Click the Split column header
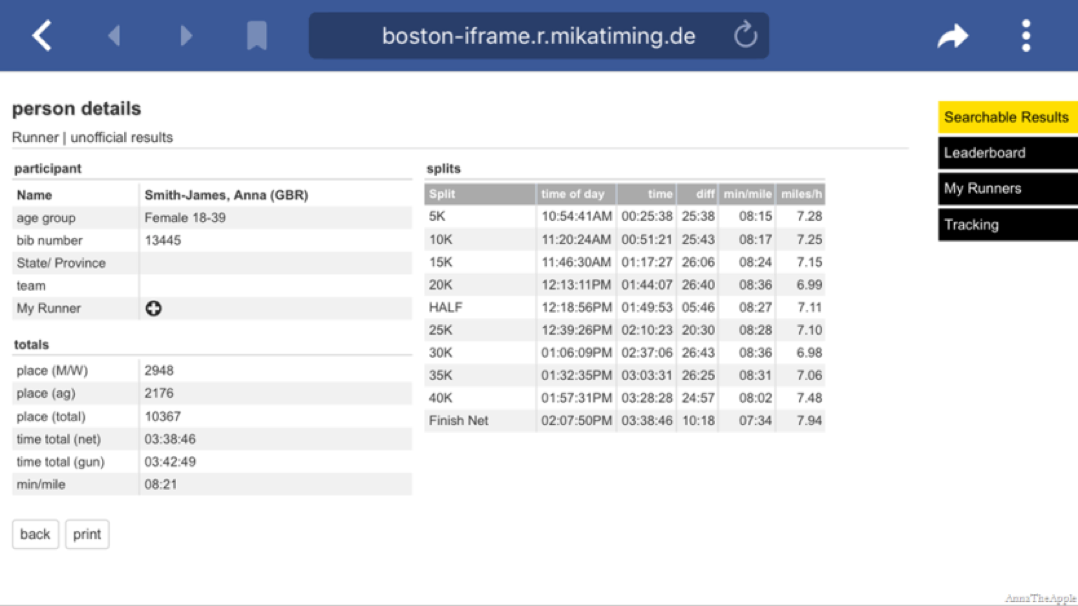 tap(480, 194)
